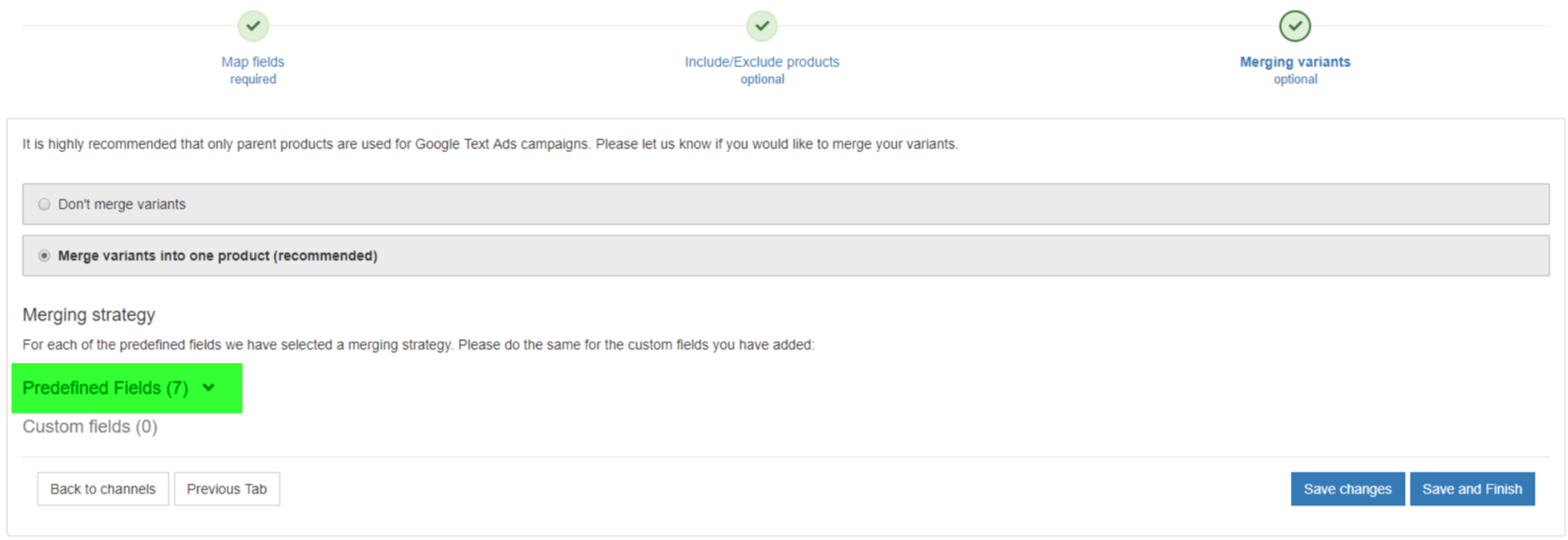Click the chevron arrow beside Predefined Fields

click(209, 388)
